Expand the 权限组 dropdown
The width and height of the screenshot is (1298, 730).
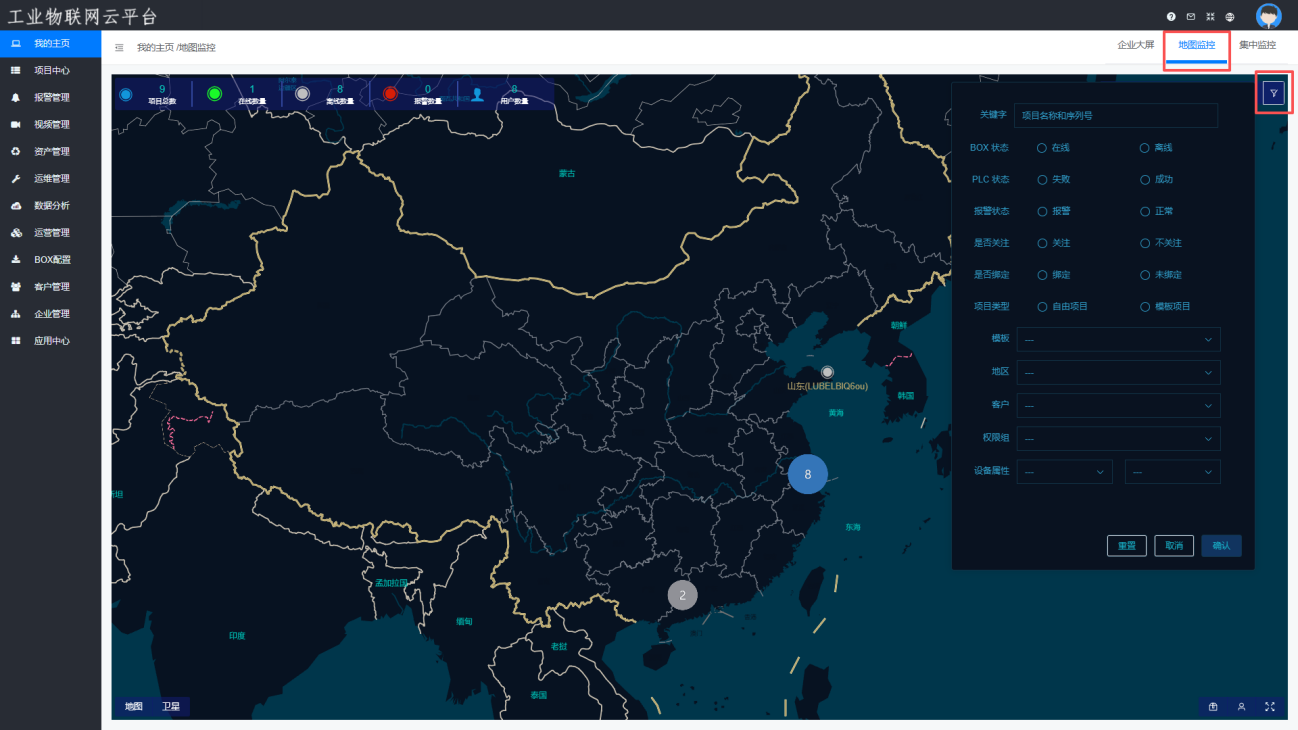pos(1118,439)
